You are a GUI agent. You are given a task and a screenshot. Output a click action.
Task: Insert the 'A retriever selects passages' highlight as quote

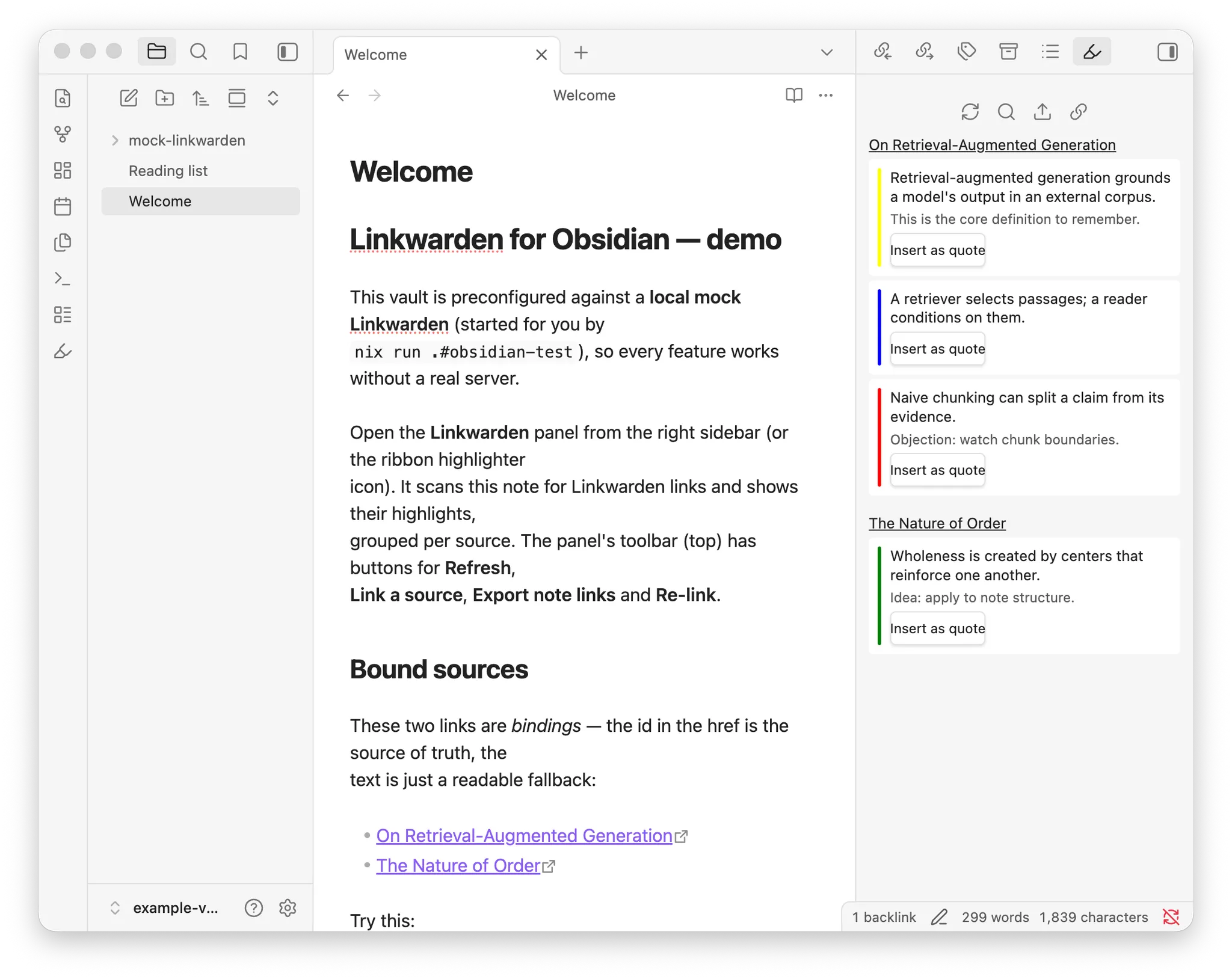937,349
